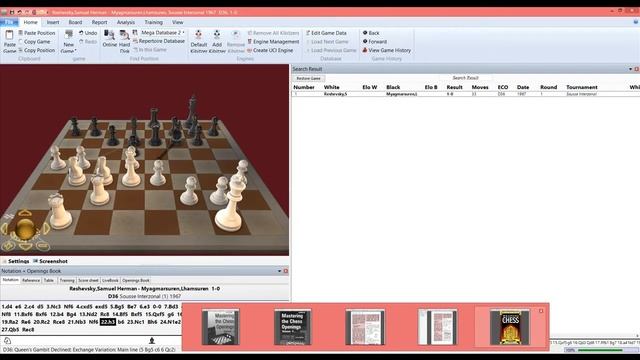Click the Paste Game icon

[9, 42]
